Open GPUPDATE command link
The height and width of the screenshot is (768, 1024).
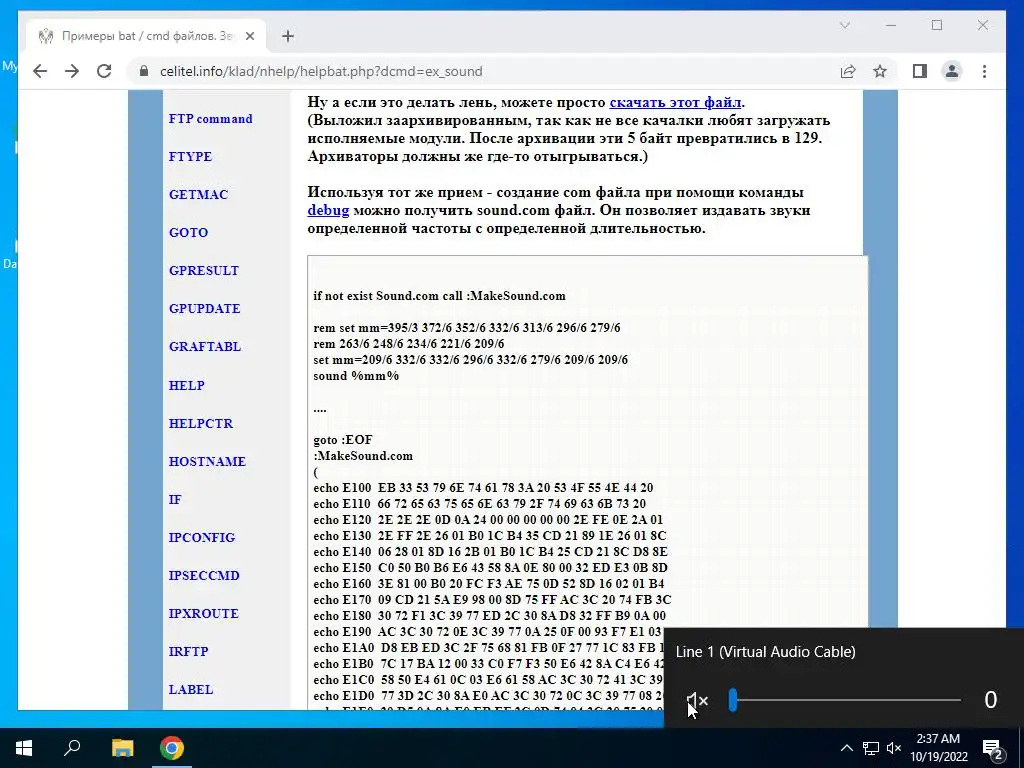(x=204, y=308)
